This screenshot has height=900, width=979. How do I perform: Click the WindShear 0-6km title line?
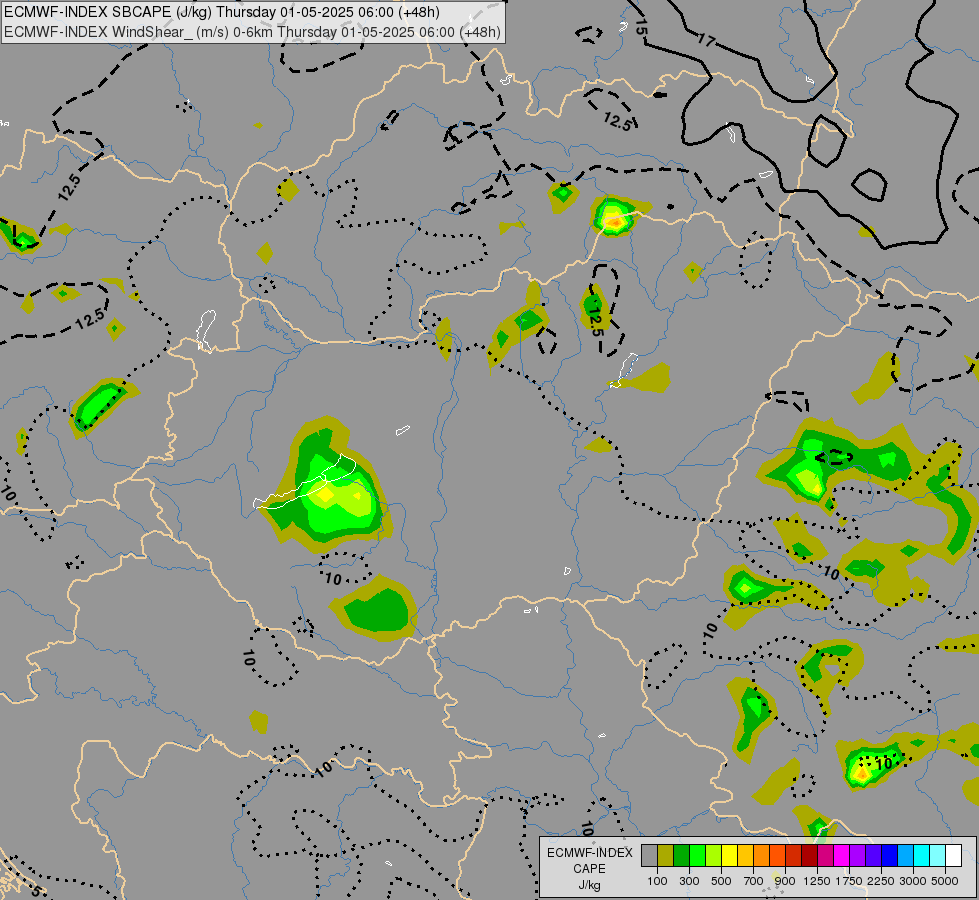click(252, 32)
